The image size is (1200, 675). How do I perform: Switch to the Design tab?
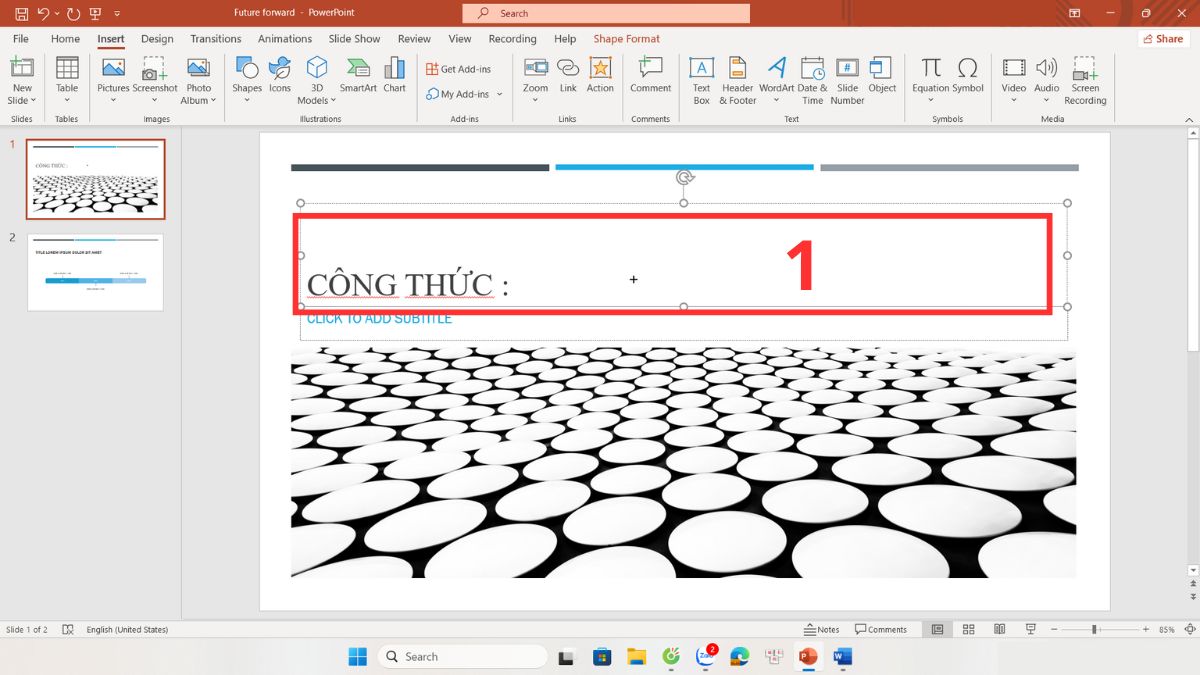[157, 39]
